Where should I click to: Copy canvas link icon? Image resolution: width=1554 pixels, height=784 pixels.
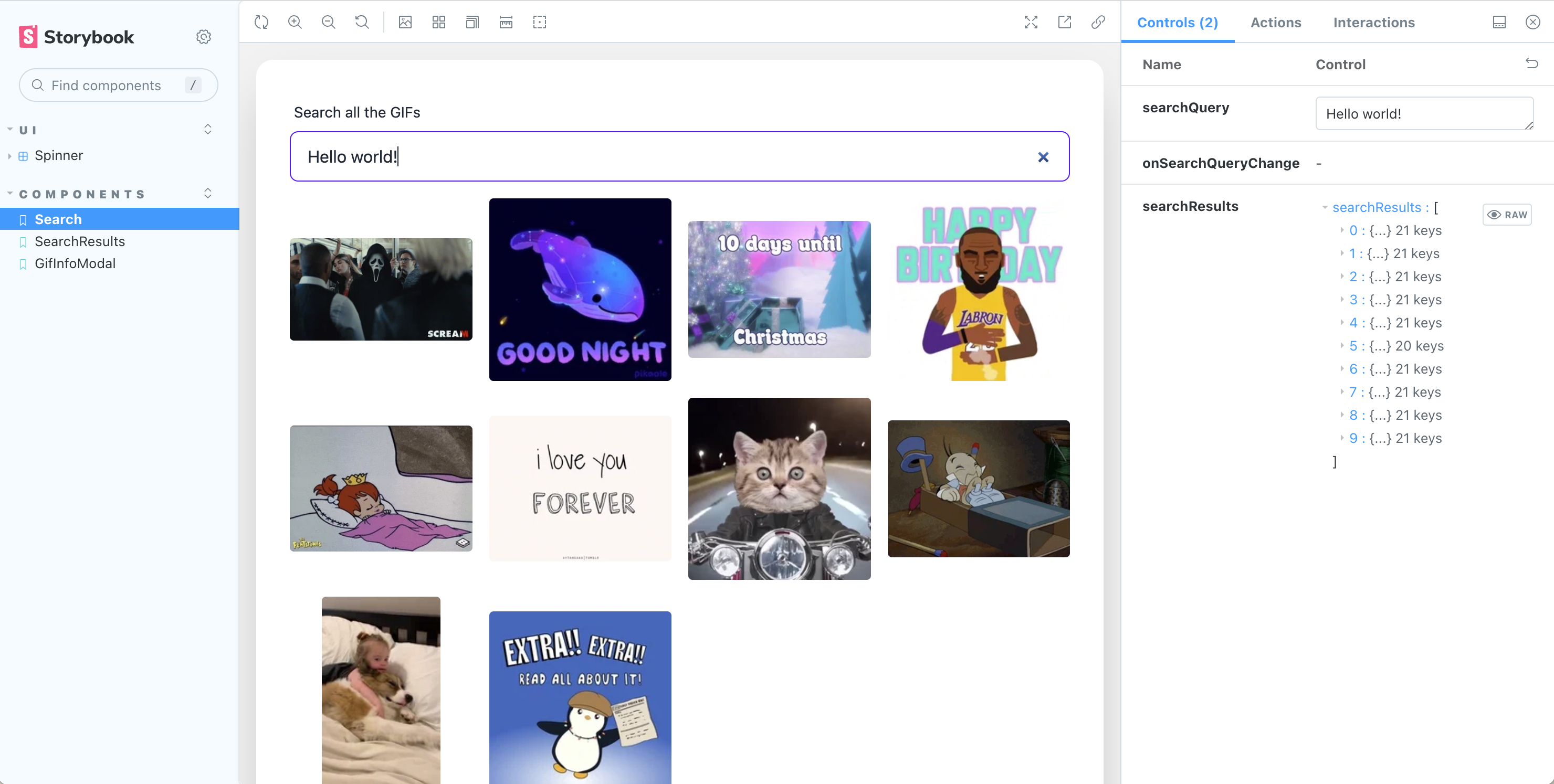tap(1098, 23)
